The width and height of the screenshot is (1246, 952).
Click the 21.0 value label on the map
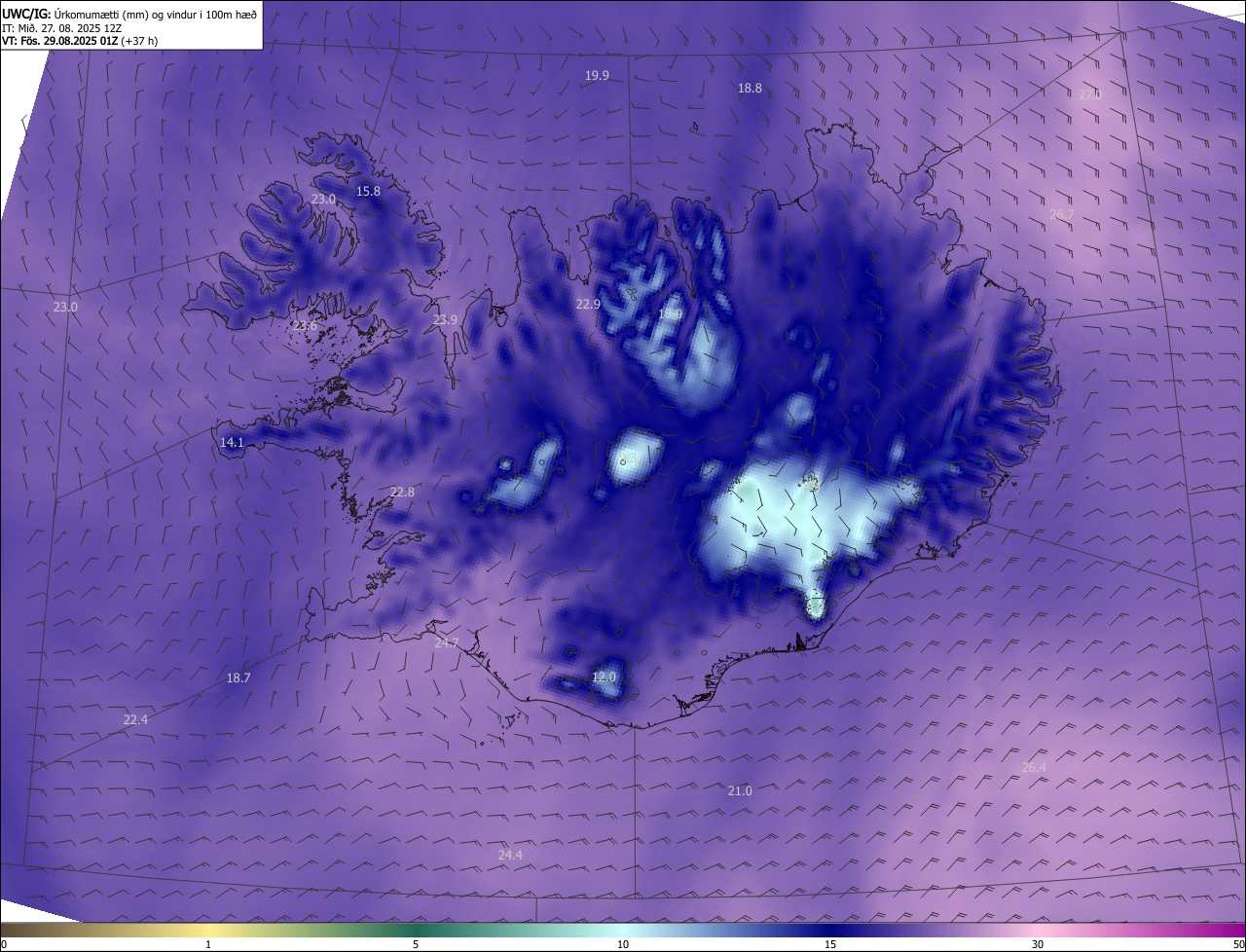[740, 791]
